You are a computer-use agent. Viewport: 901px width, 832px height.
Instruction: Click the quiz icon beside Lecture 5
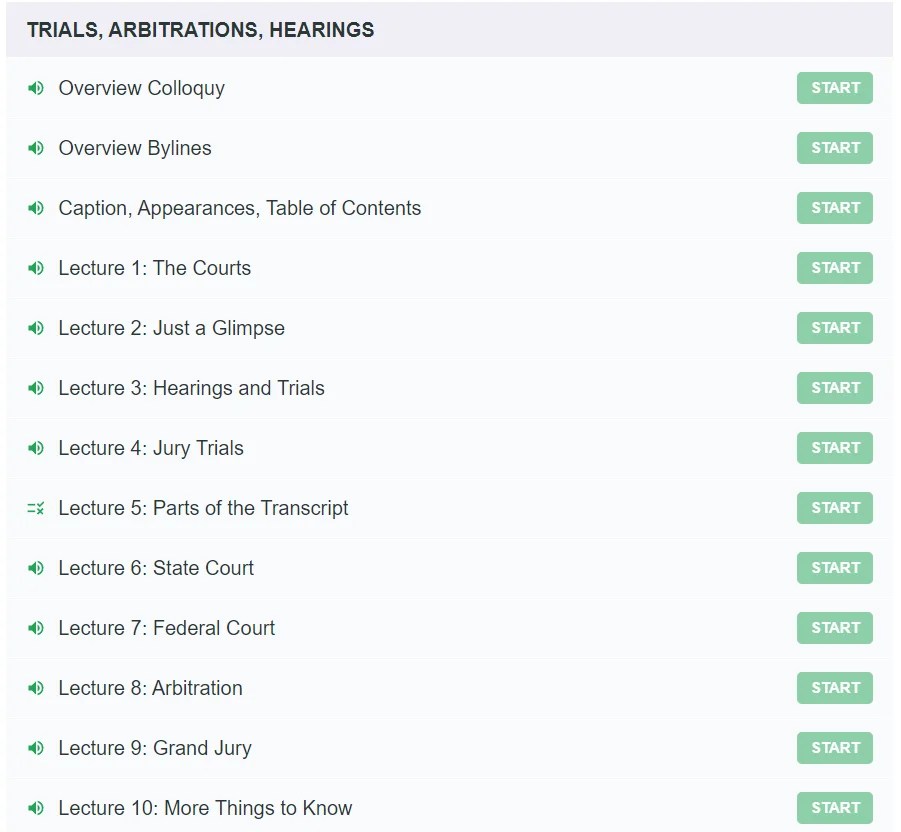36,508
